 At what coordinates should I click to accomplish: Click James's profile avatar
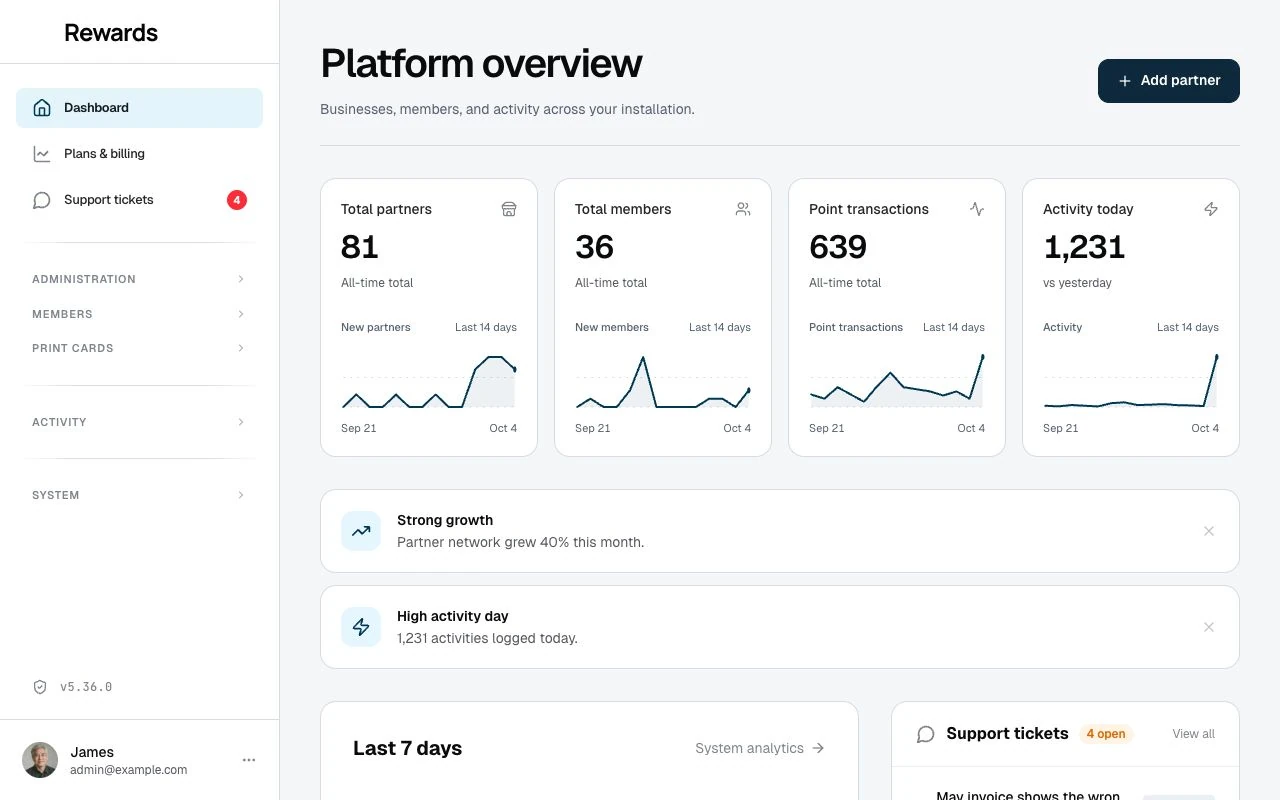(40, 760)
